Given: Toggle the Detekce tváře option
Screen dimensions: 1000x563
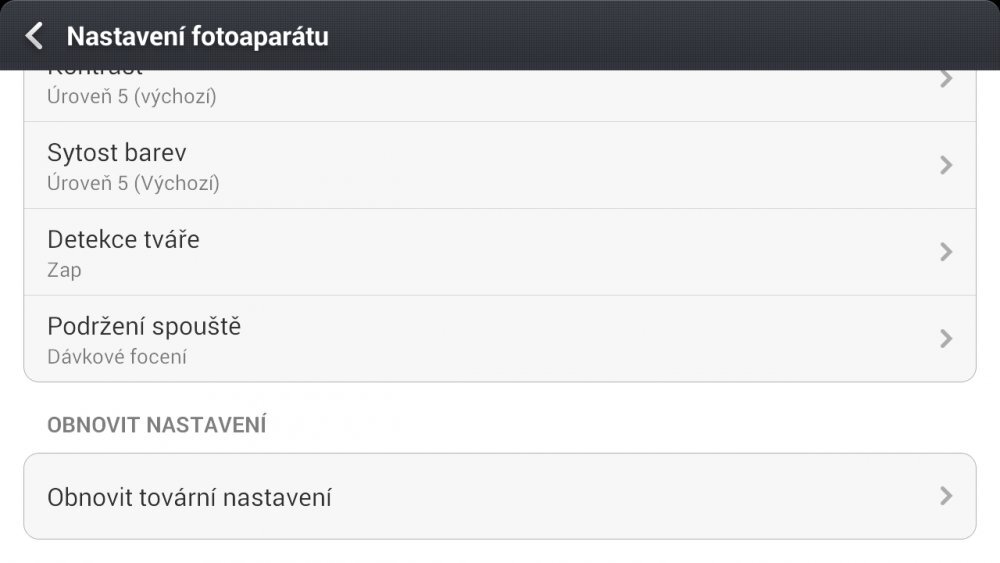Looking at the screenshot, I should tap(123, 240).
